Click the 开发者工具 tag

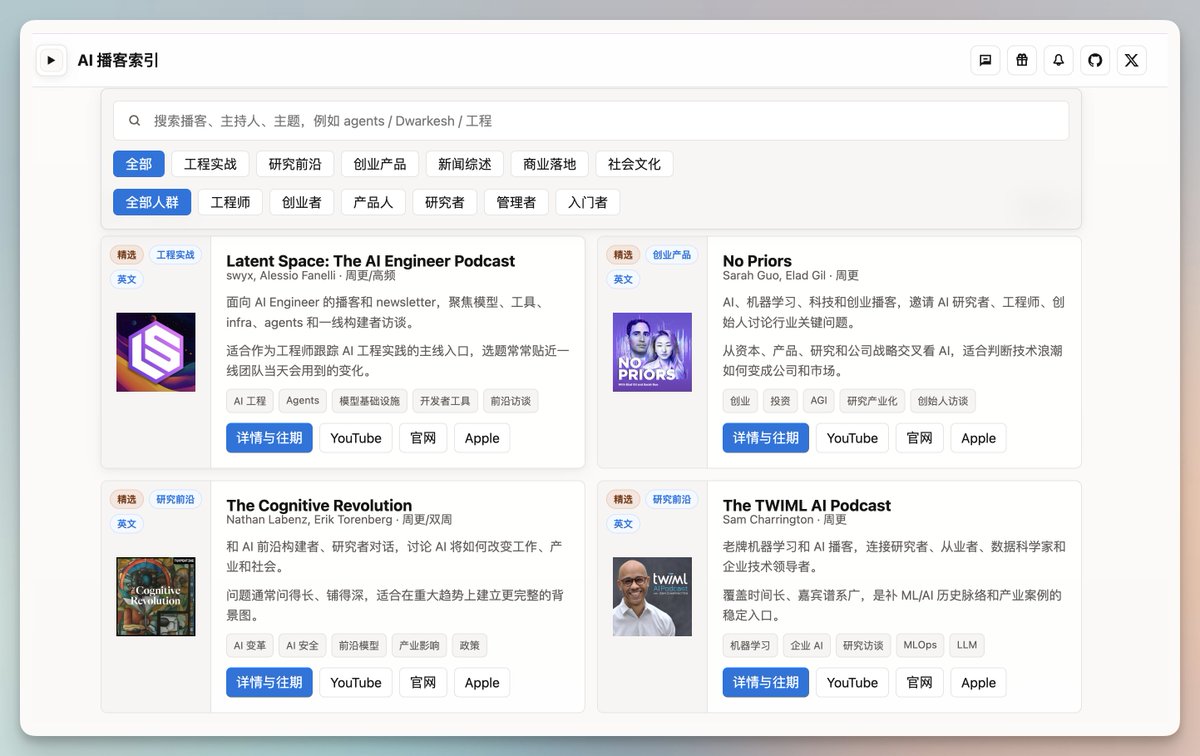click(445, 401)
